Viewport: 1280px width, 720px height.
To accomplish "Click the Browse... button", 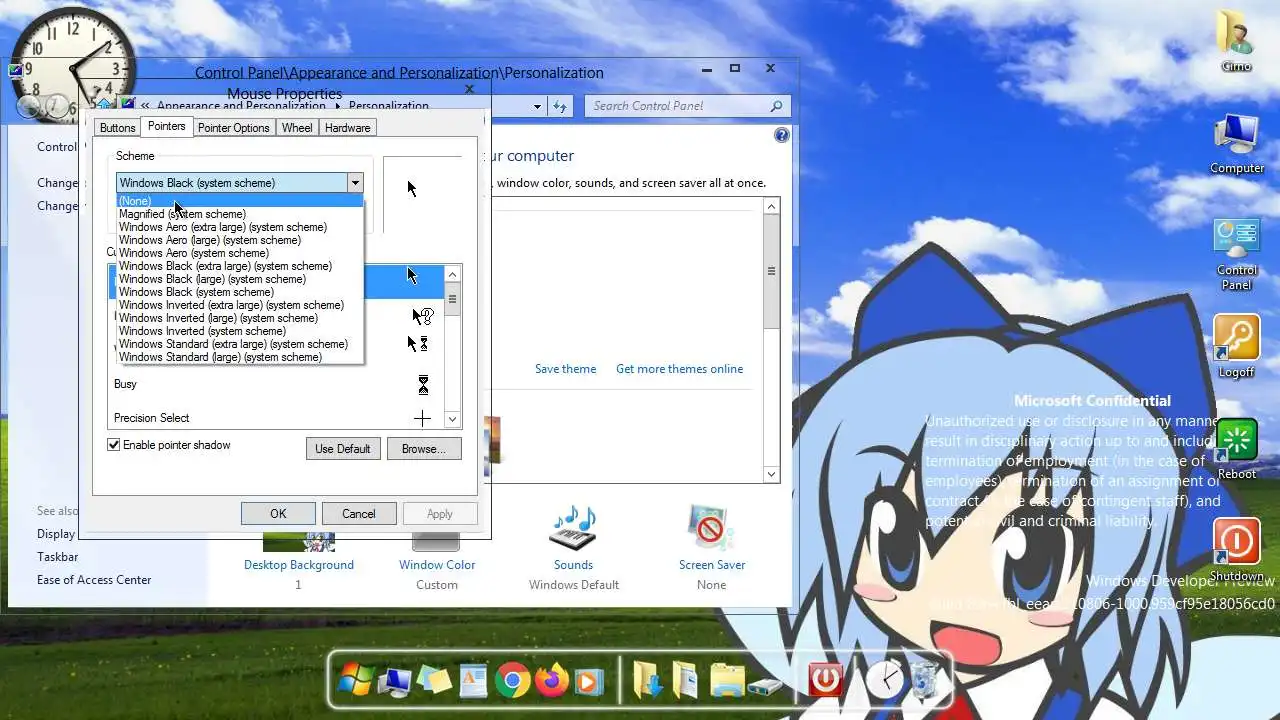I will pyautogui.click(x=424, y=449).
